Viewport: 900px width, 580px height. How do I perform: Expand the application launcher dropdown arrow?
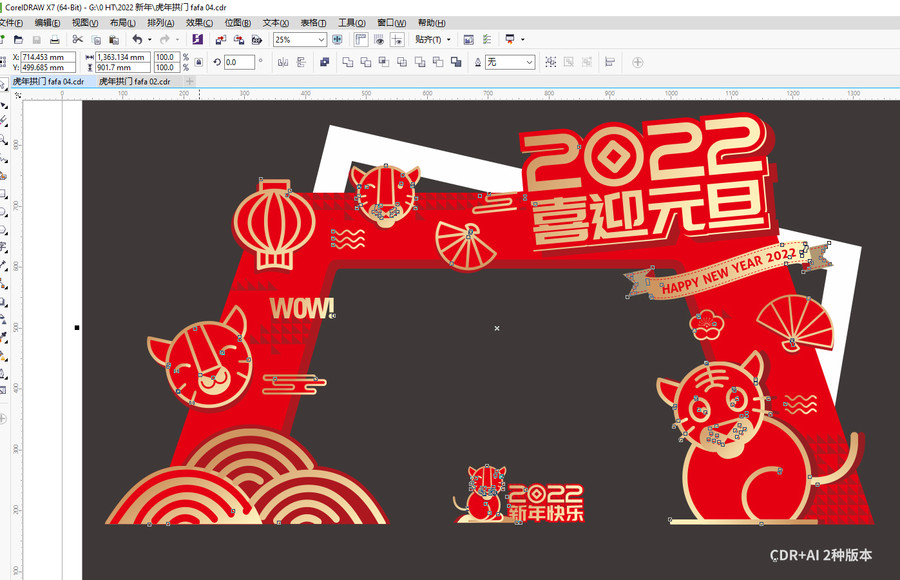point(522,40)
